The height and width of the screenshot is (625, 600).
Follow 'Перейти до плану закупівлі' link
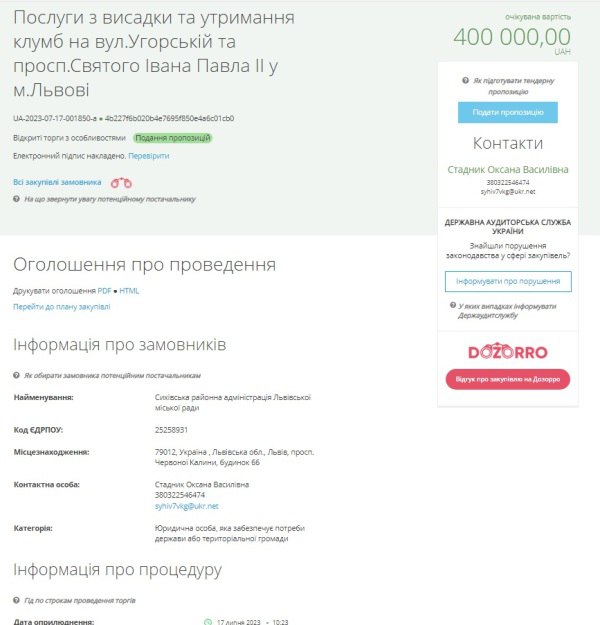(61, 307)
